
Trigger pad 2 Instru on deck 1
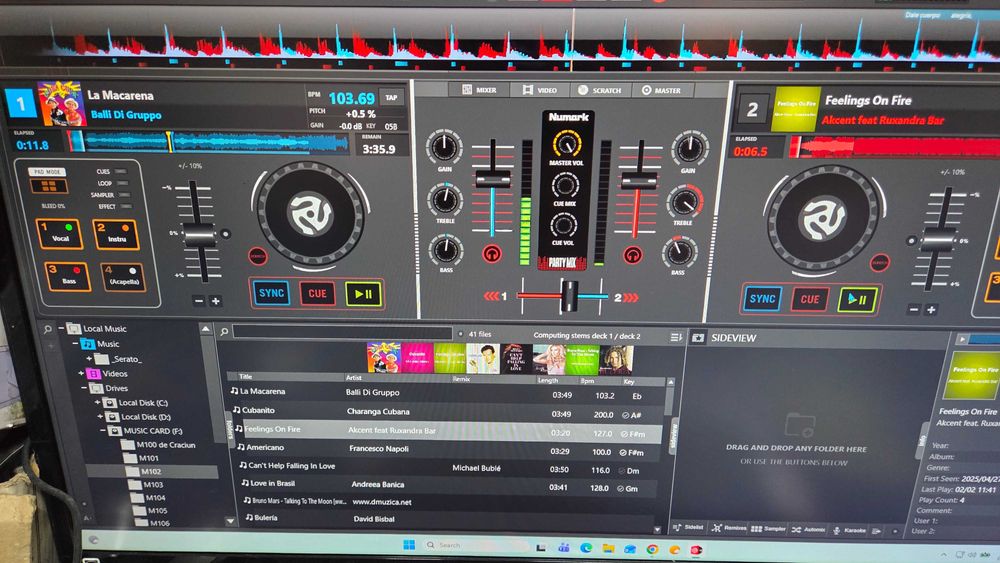click(117, 234)
